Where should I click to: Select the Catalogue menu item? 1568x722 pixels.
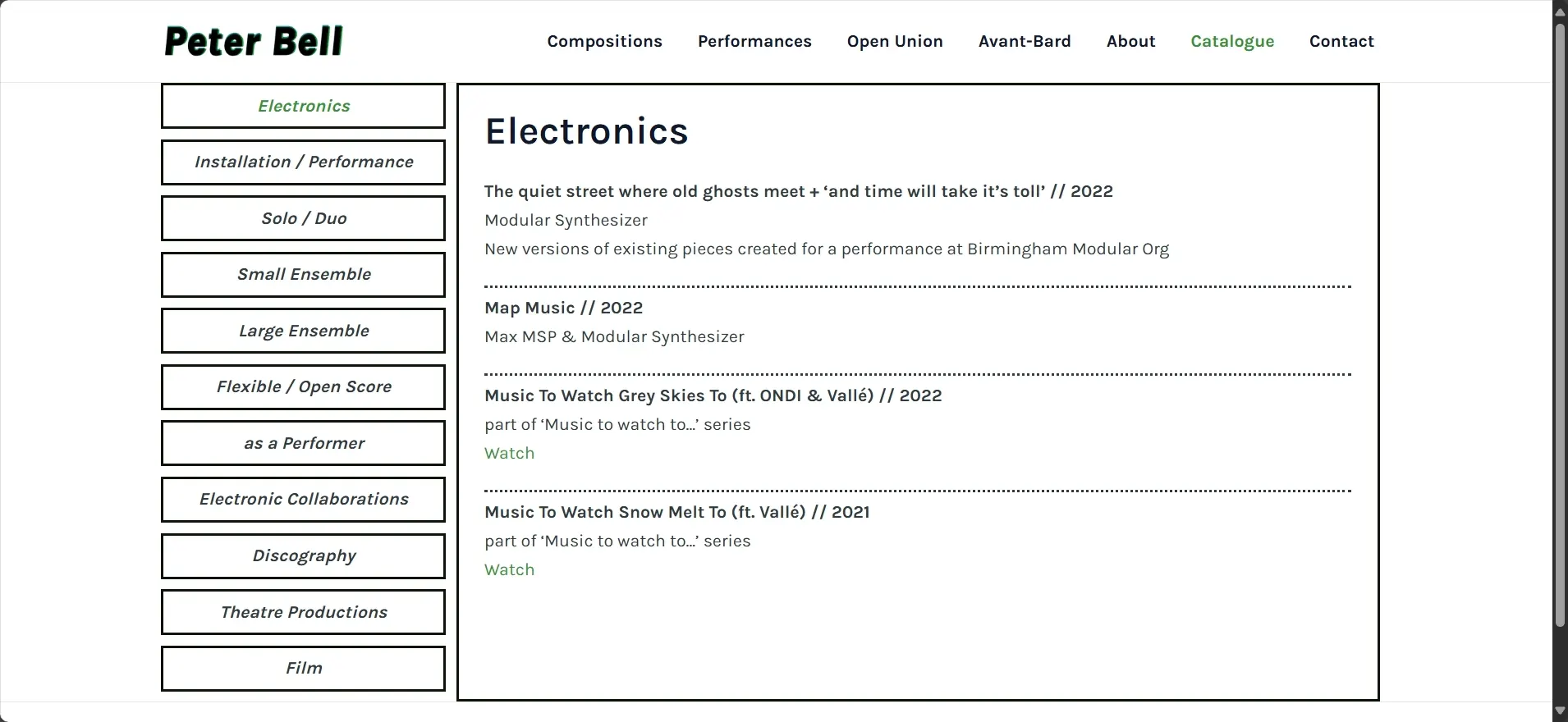coord(1232,41)
